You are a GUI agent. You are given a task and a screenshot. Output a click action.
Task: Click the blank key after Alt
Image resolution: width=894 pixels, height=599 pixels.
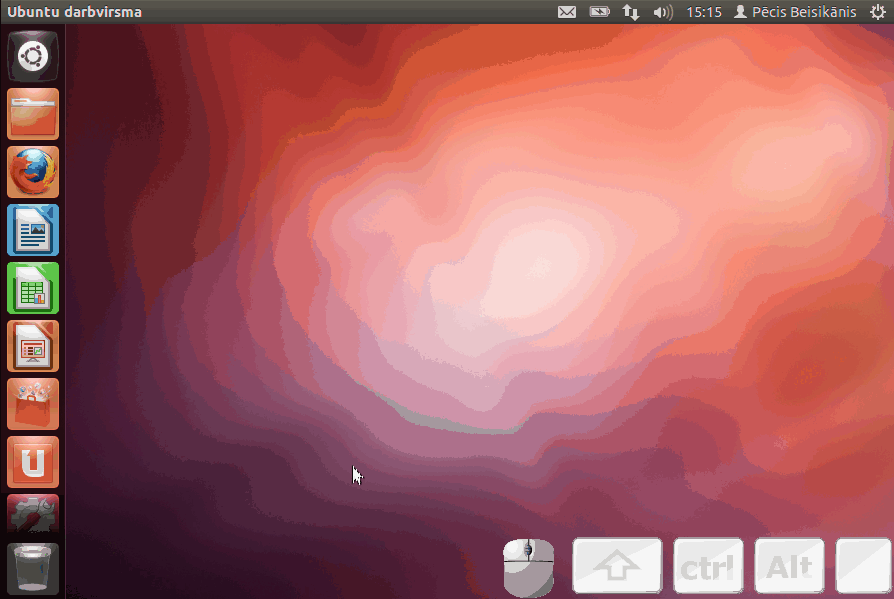click(863, 566)
